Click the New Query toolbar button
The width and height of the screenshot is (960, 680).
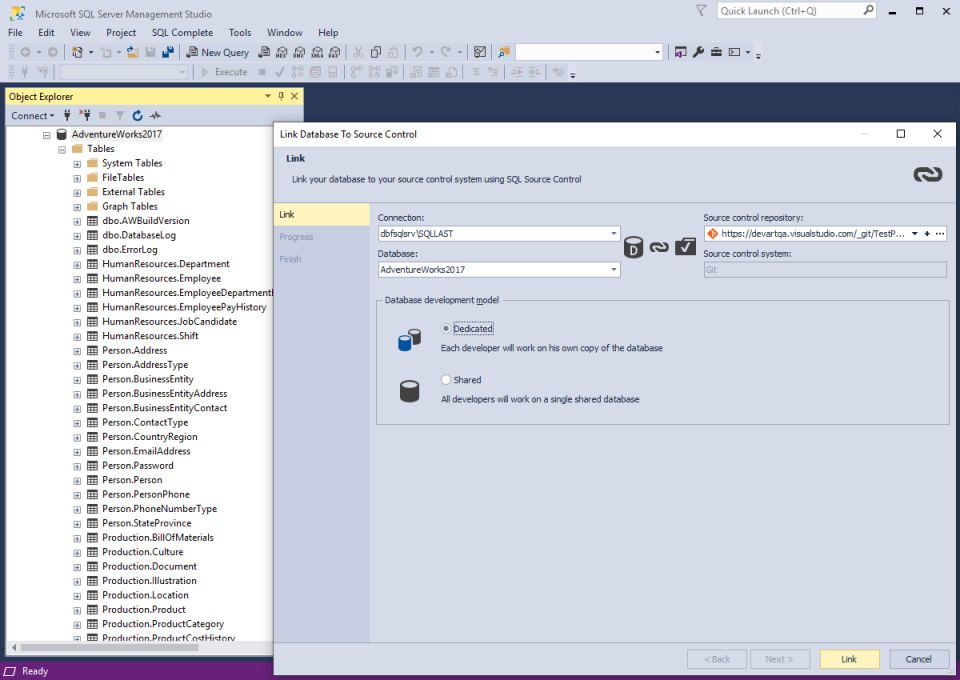(218, 53)
